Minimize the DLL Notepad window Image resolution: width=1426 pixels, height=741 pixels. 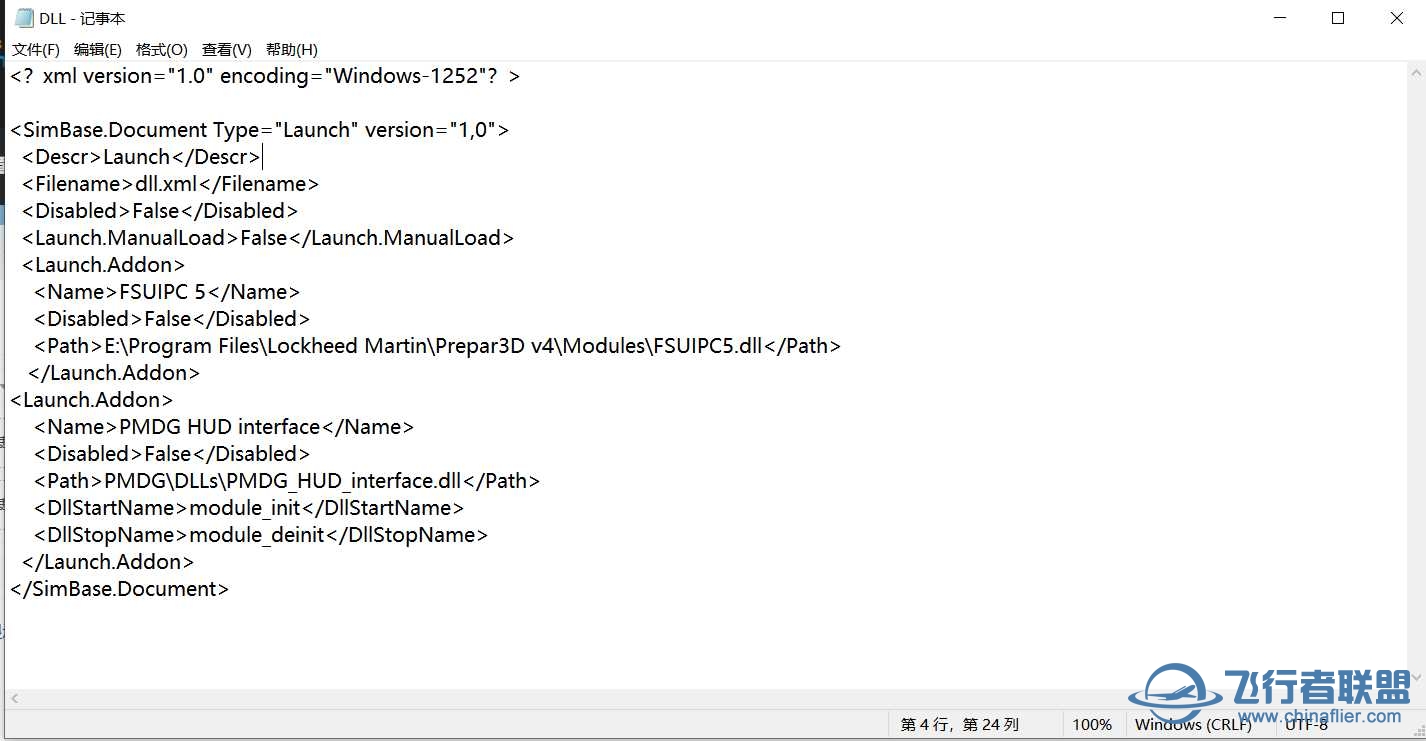tap(1279, 18)
